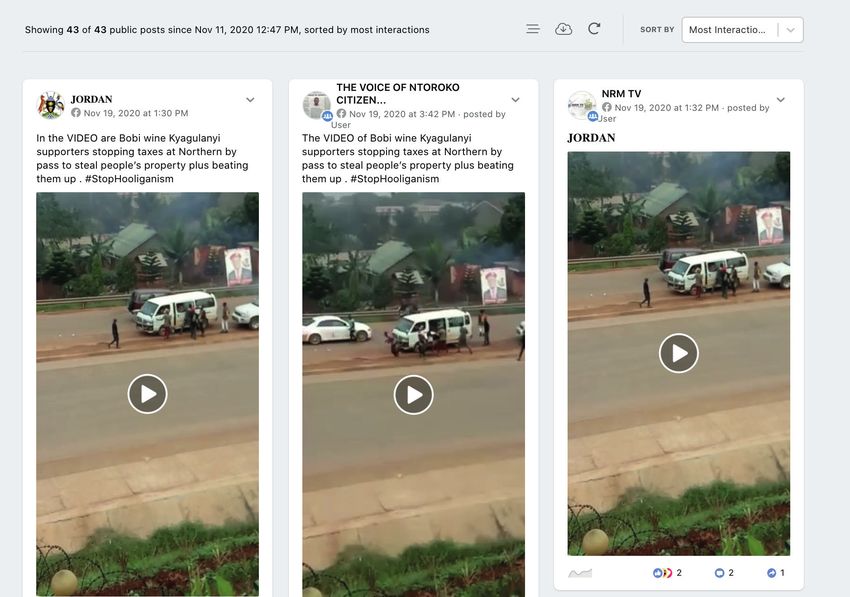The height and width of the screenshot is (597, 850).
Task: Open the Sort By dropdown
Action: pos(742,30)
